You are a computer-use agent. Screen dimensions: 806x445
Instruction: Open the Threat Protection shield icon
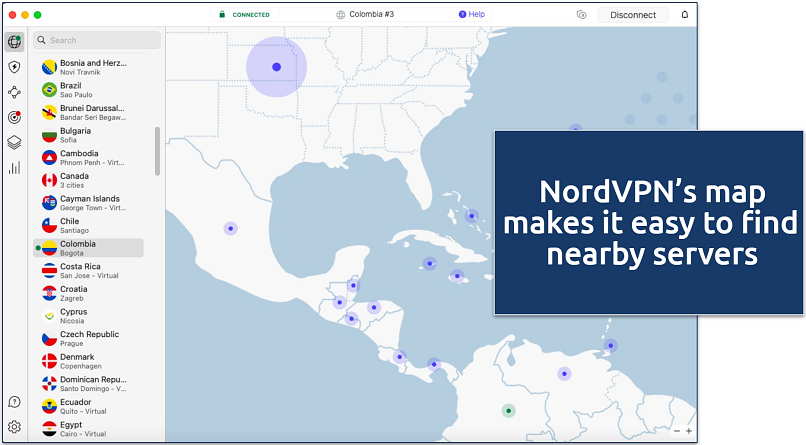click(14, 67)
